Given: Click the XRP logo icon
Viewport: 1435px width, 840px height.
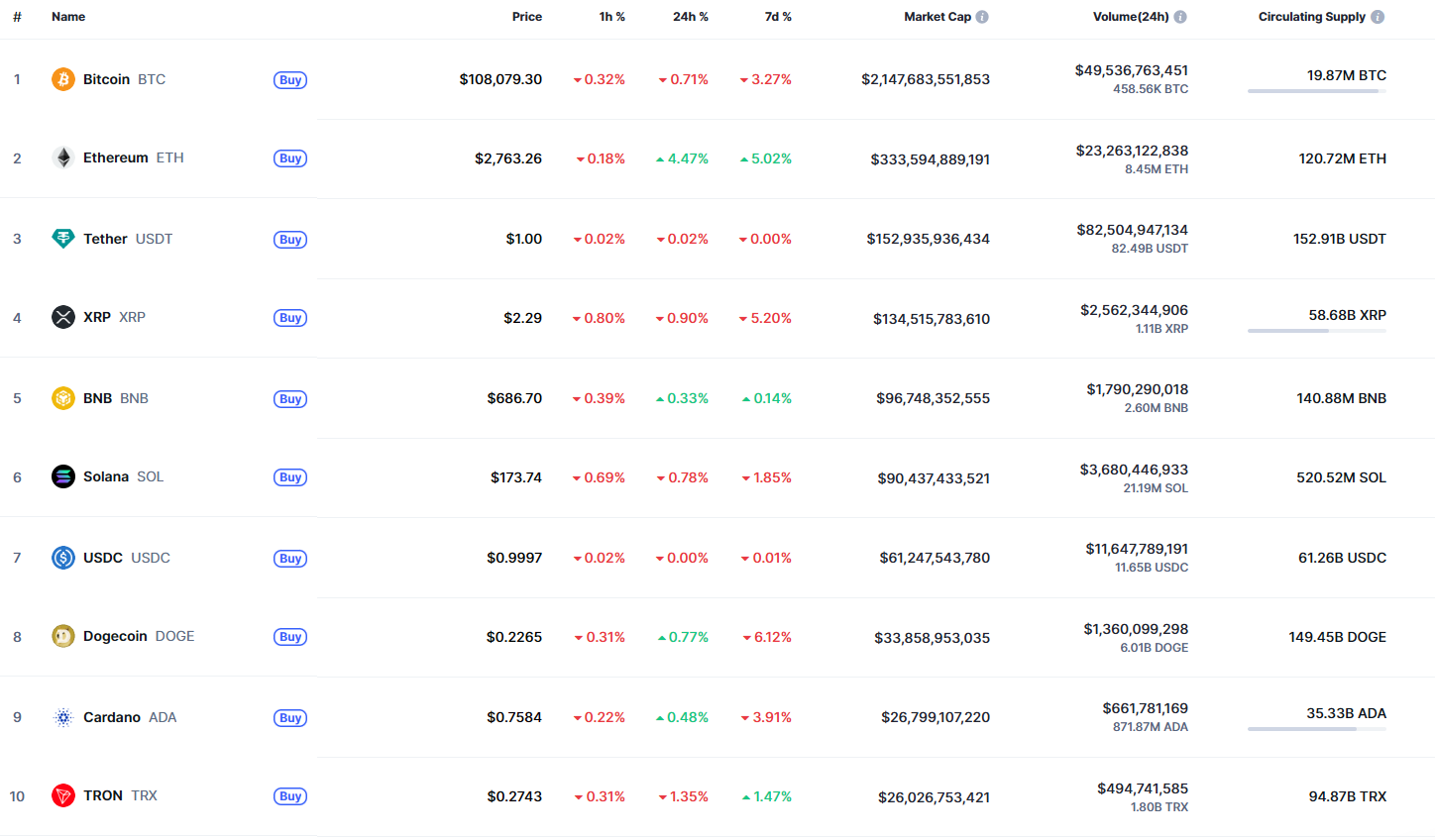Looking at the screenshot, I should 63,317.
